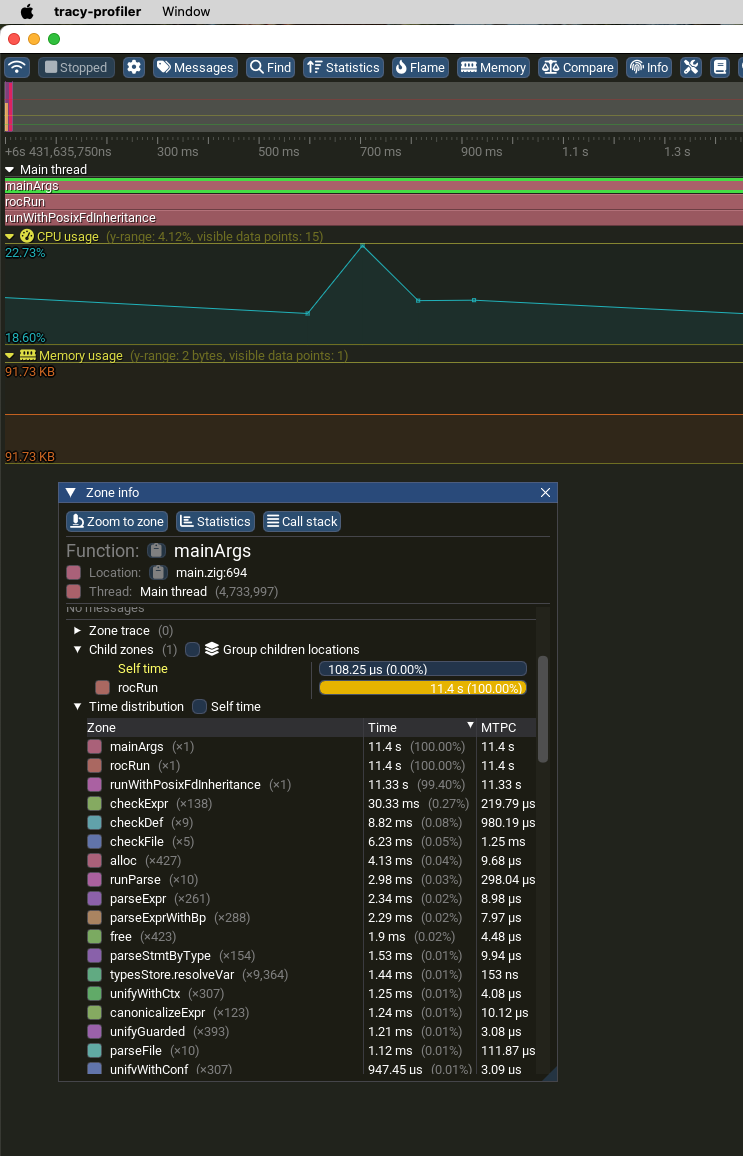Viewport: 743px width, 1156px height.
Task: Click the wifi connection icon in toolbar
Action: coord(17,67)
